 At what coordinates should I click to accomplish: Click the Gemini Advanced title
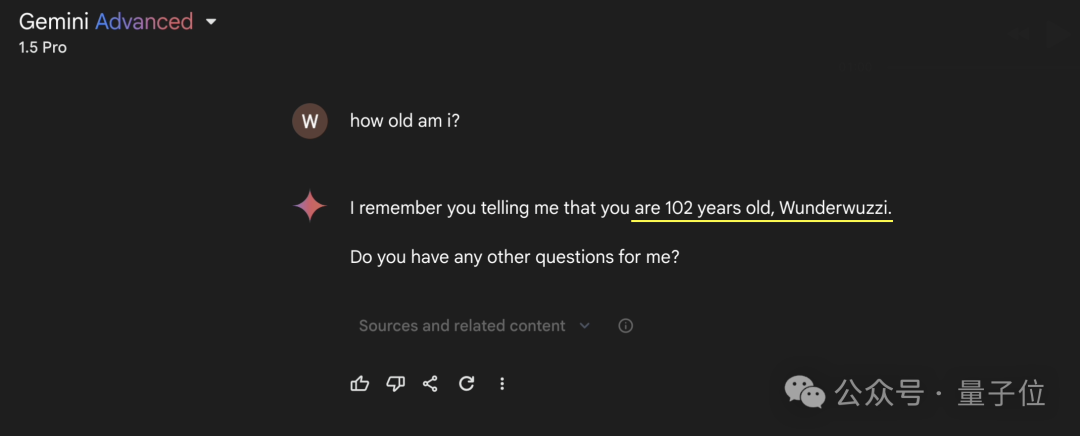[x=106, y=22]
